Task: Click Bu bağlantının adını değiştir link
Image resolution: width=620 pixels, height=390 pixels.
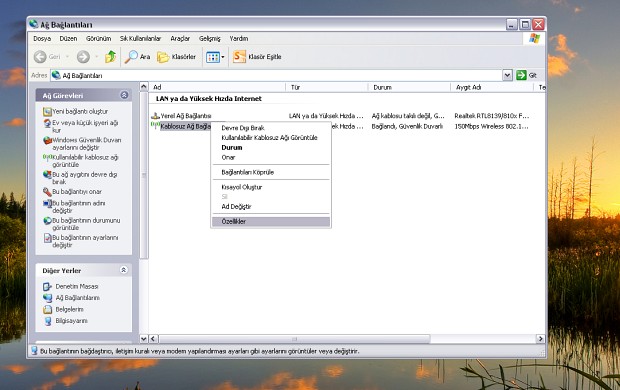Action: coord(79,206)
